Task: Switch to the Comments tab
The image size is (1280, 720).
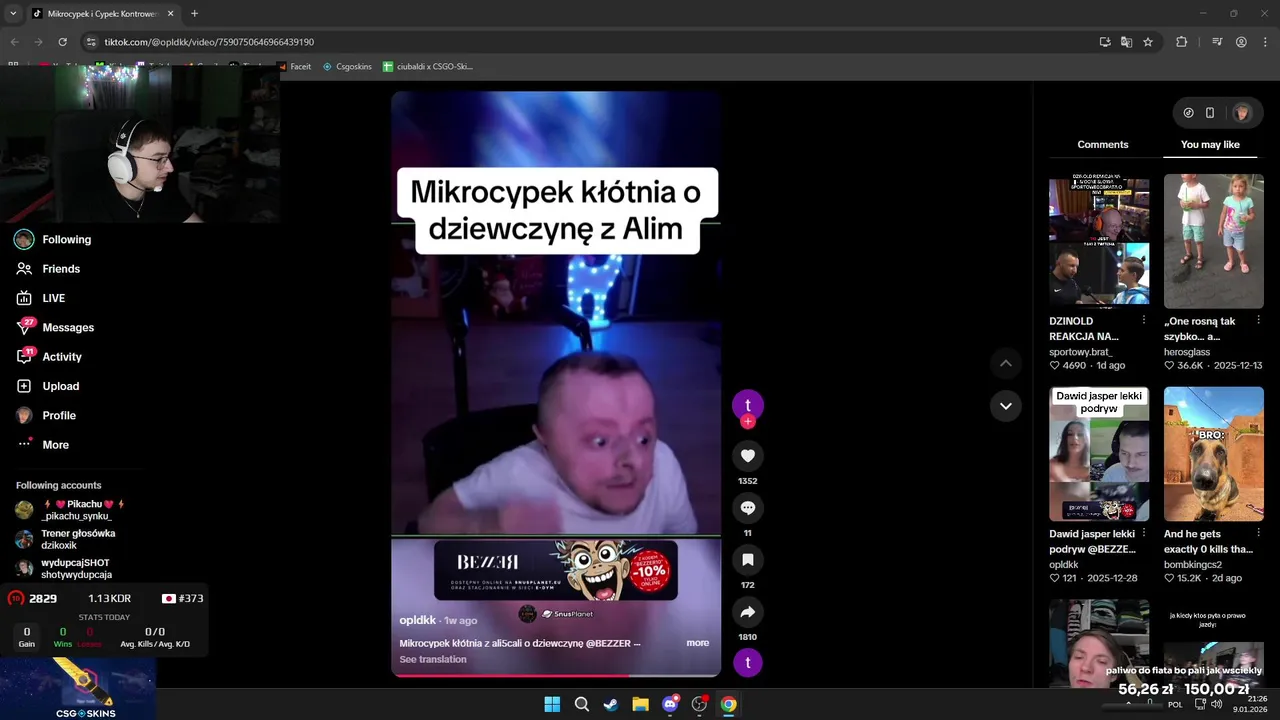Action: (x=1103, y=145)
